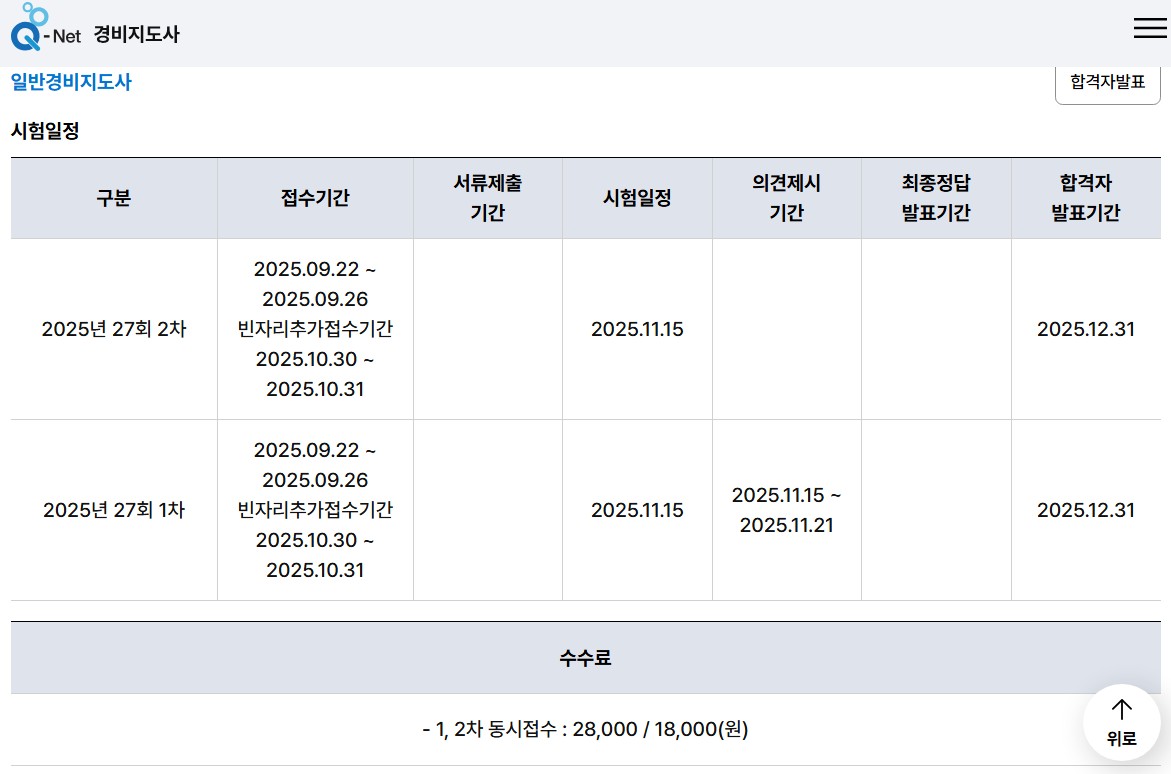Select the 2025년 27회 1차 row label

tap(113, 510)
